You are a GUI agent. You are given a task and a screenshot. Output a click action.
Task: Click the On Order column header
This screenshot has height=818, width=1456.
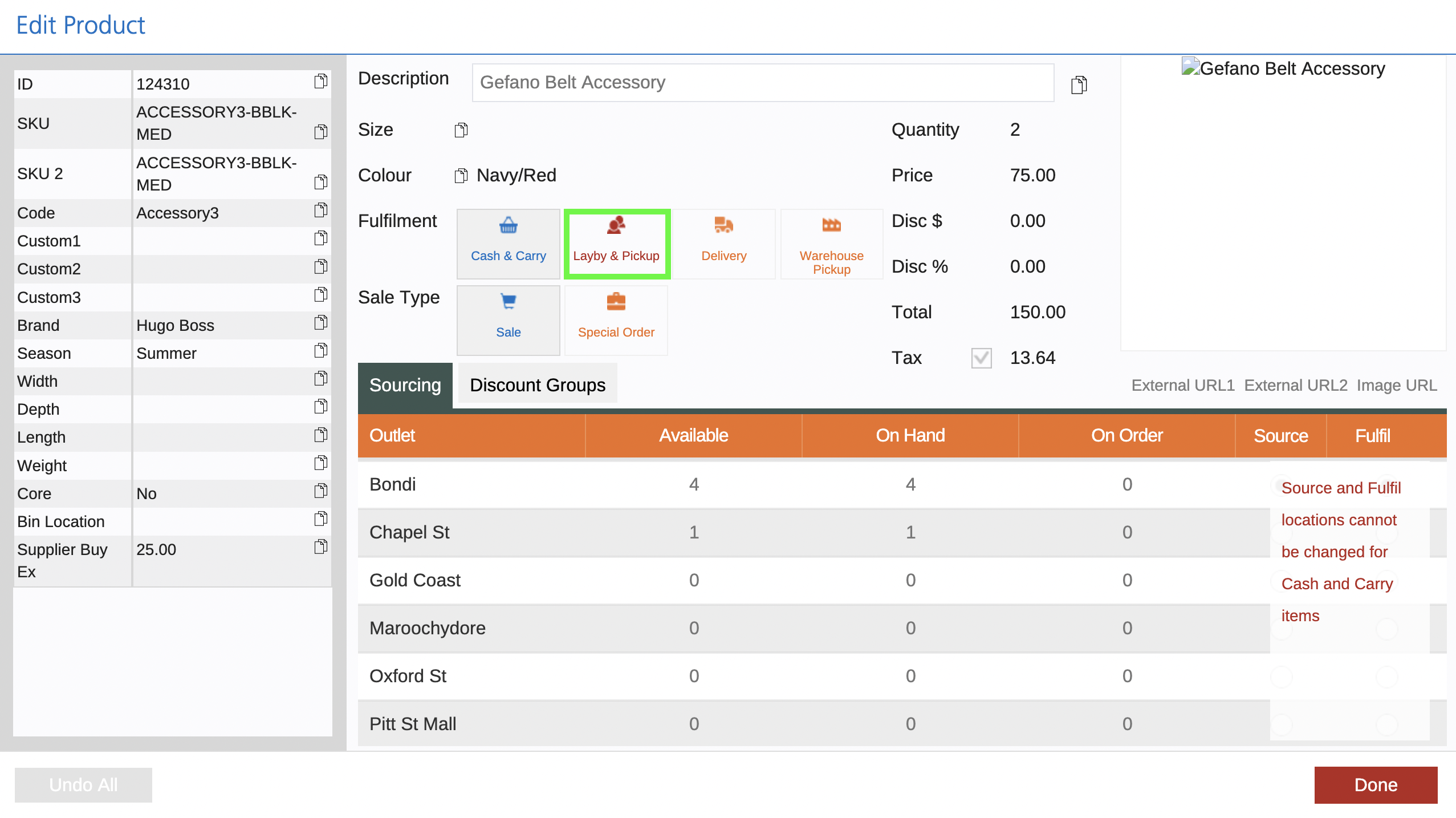coord(1127,436)
